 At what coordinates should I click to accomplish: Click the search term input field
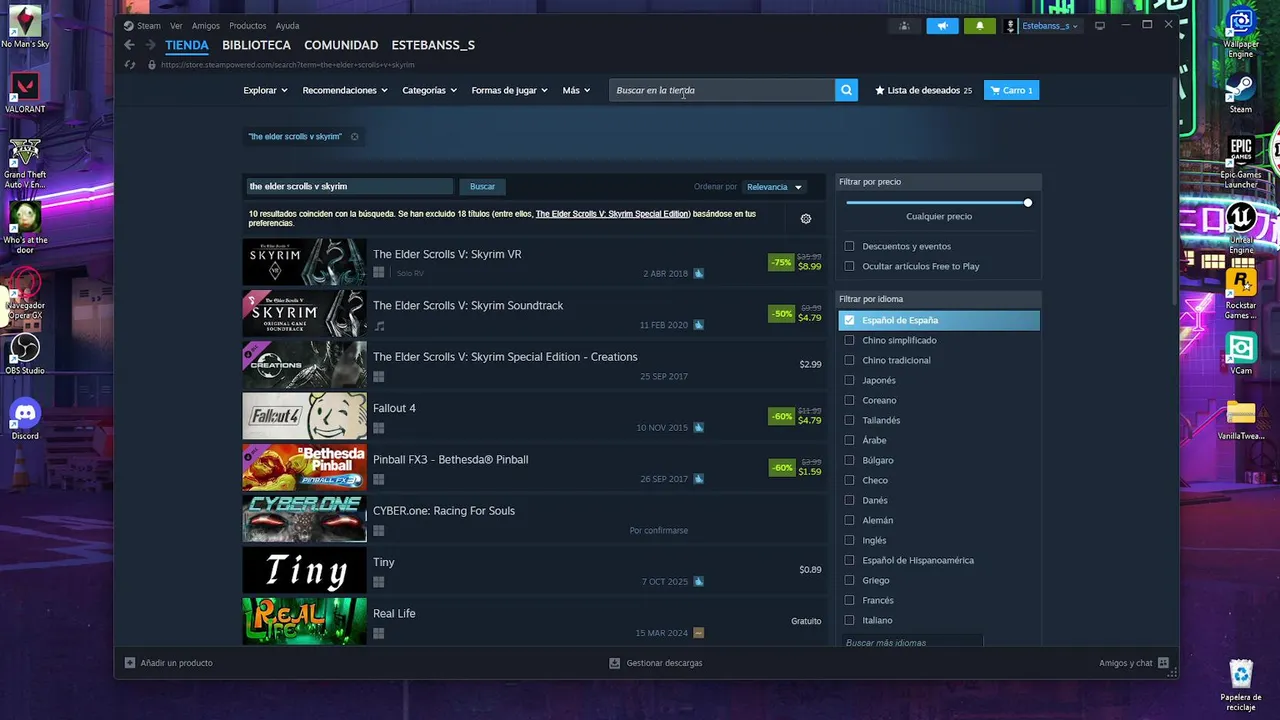349,187
